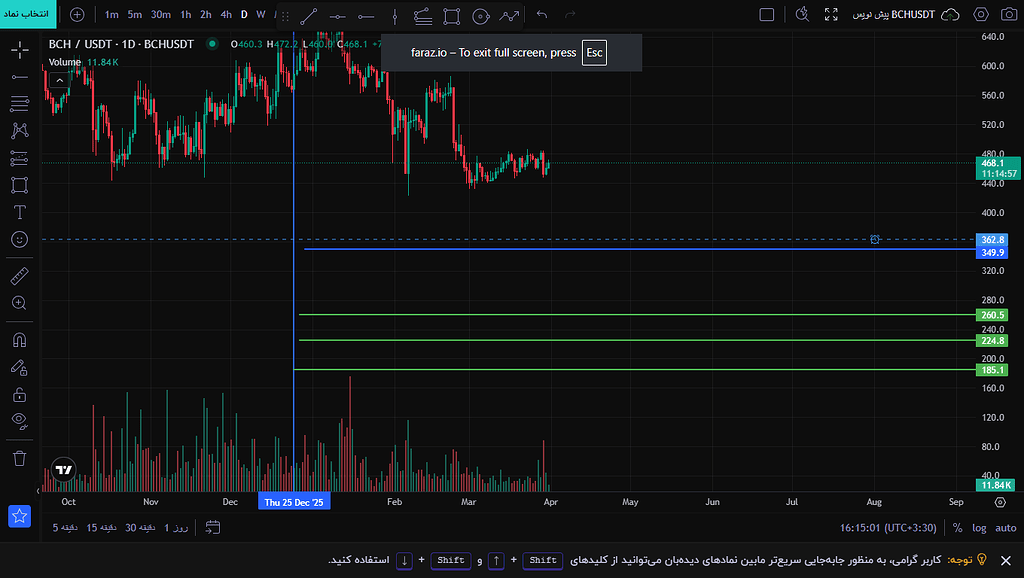Open the emoji and icons tool
The image size is (1024, 578).
tap(20, 240)
